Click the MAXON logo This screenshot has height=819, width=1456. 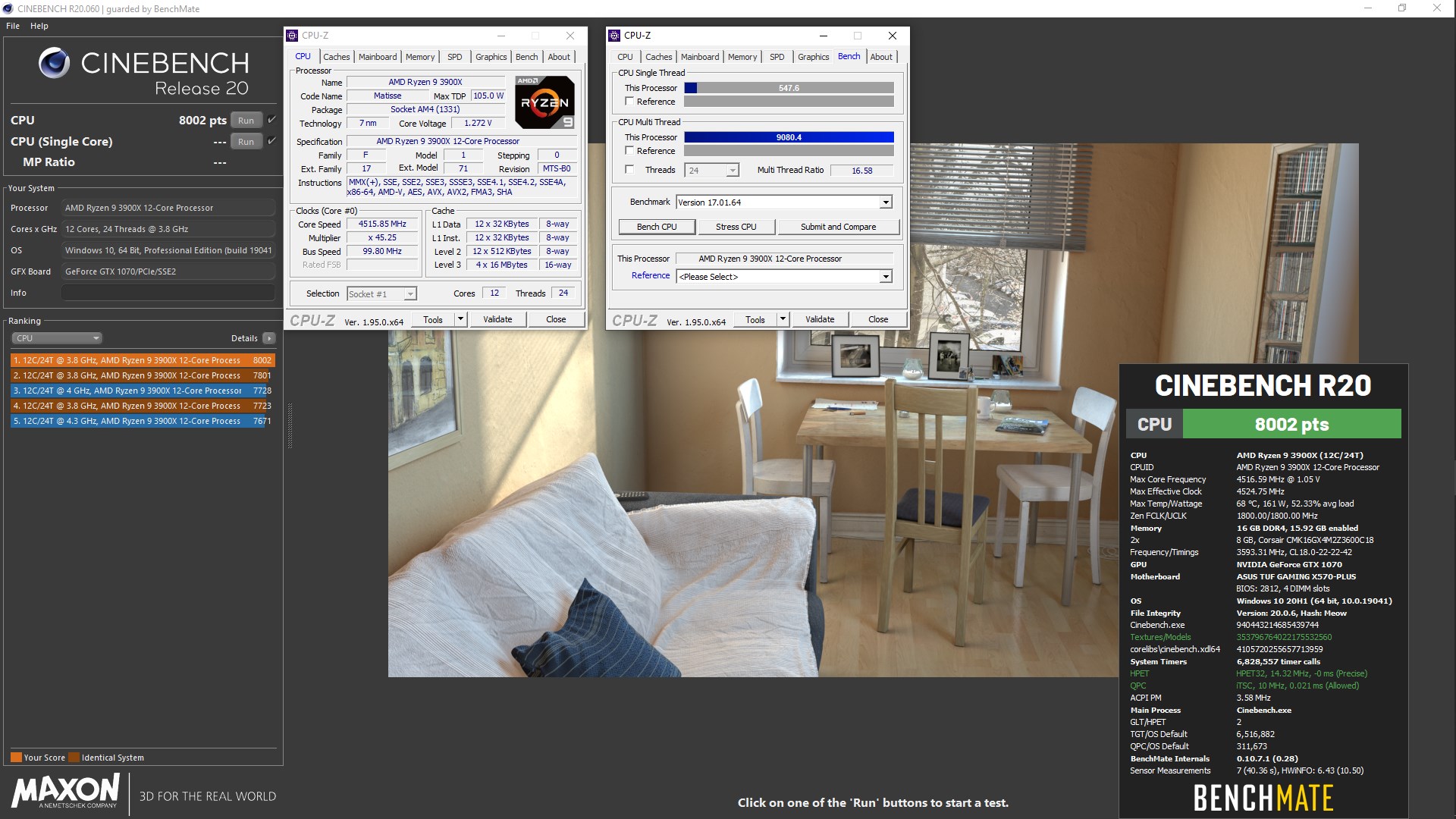[x=65, y=791]
